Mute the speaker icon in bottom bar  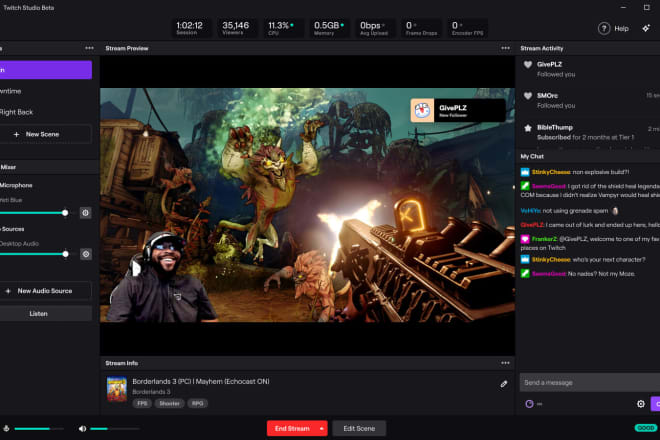point(82,429)
